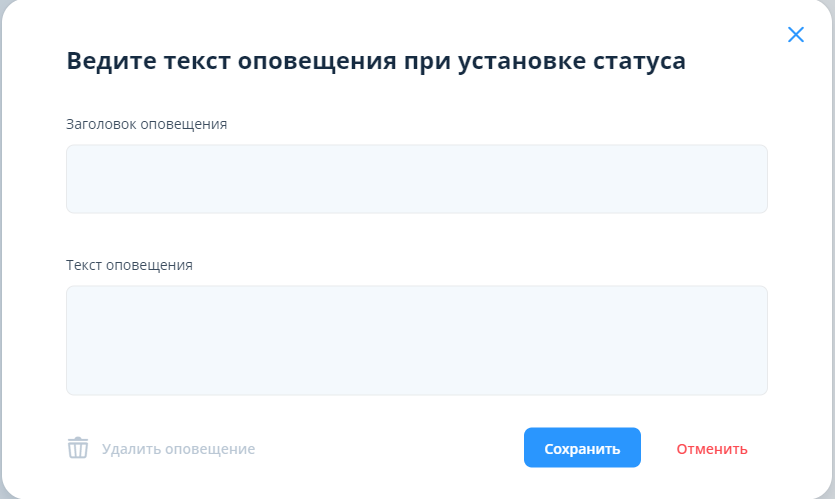Click the "Заголовок оповещения" field label
835x499 pixels.
click(146, 124)
